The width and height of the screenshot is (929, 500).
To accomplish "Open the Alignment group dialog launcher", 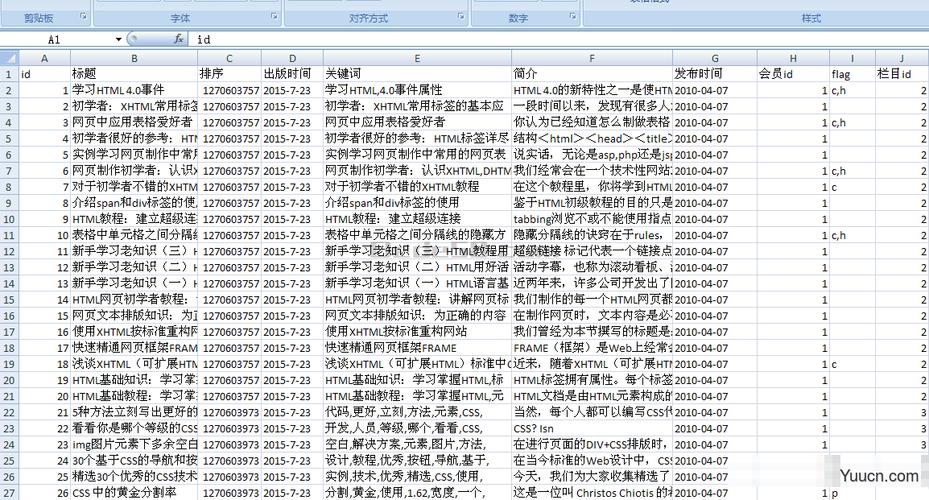I will [461, 17].
